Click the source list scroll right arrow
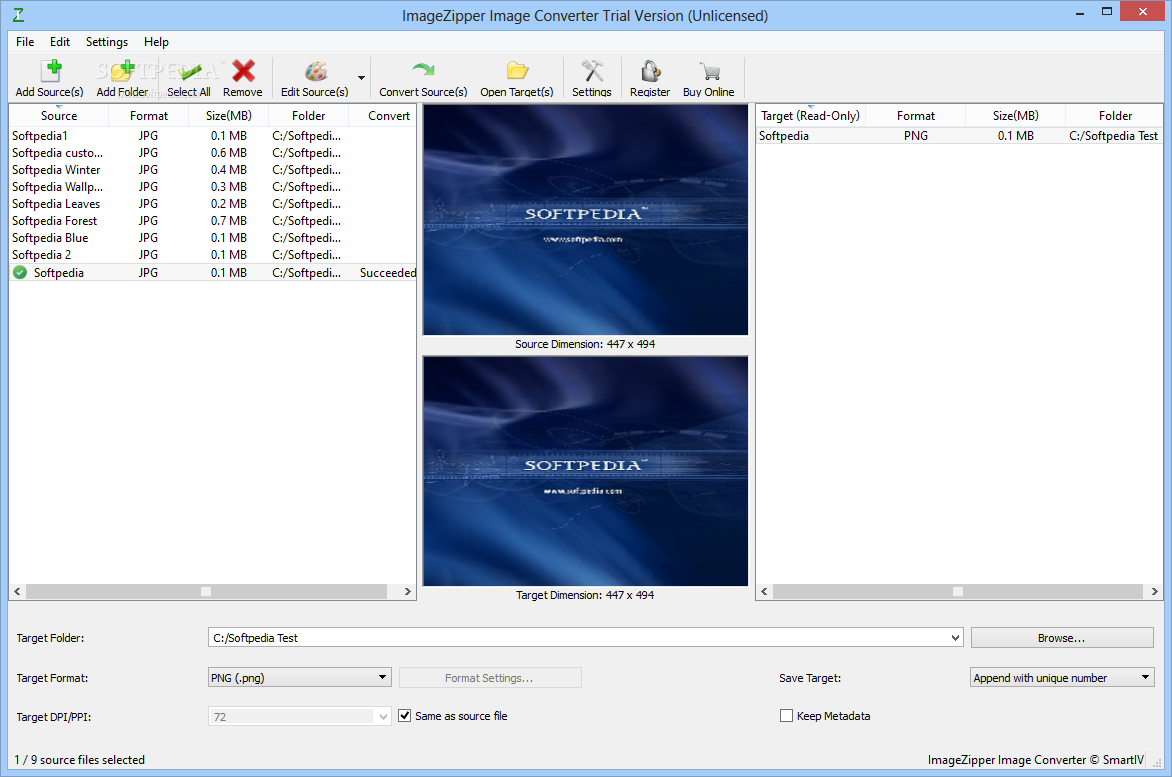Viewport: 1172px width, 777px height. click(407, 592)
